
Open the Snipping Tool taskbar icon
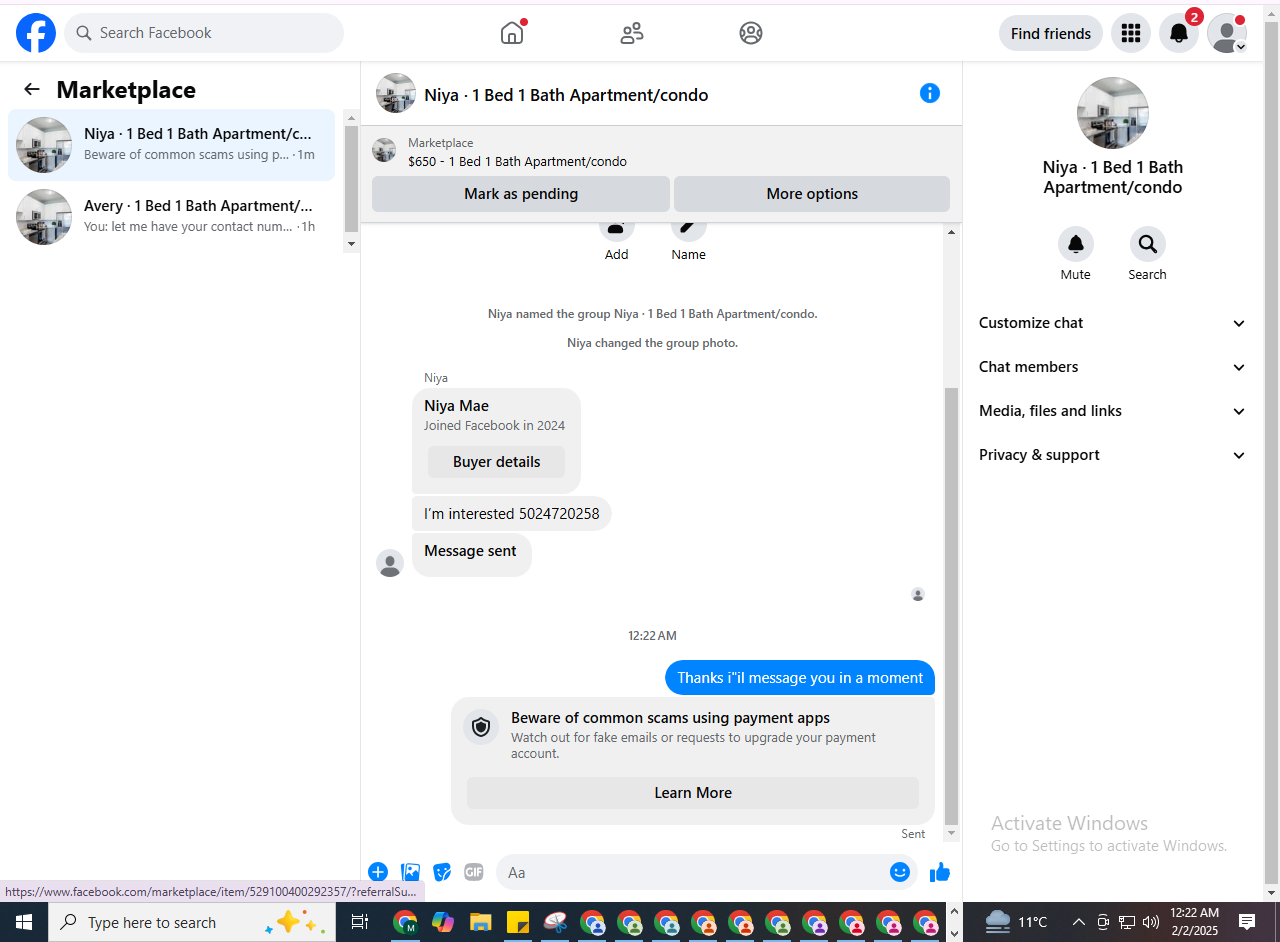click(556, 922)
